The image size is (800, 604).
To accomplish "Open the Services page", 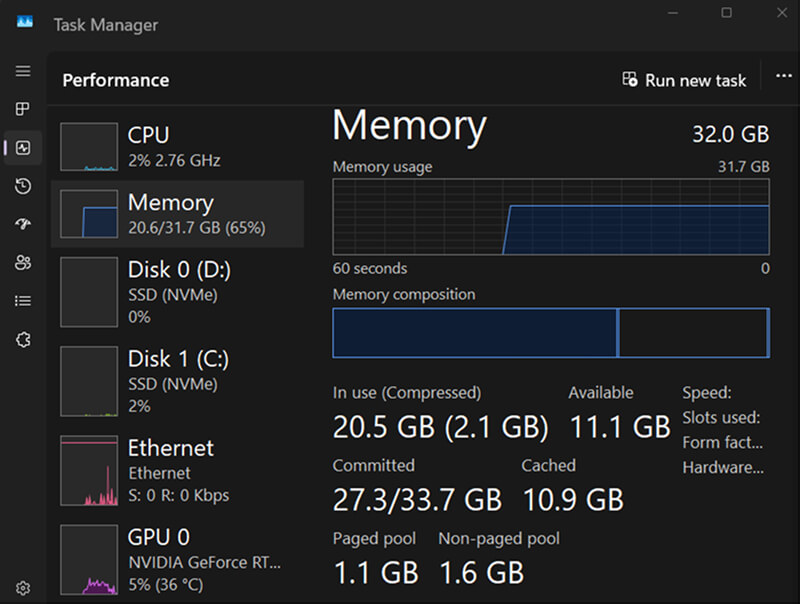I will [x=23, y=339].
